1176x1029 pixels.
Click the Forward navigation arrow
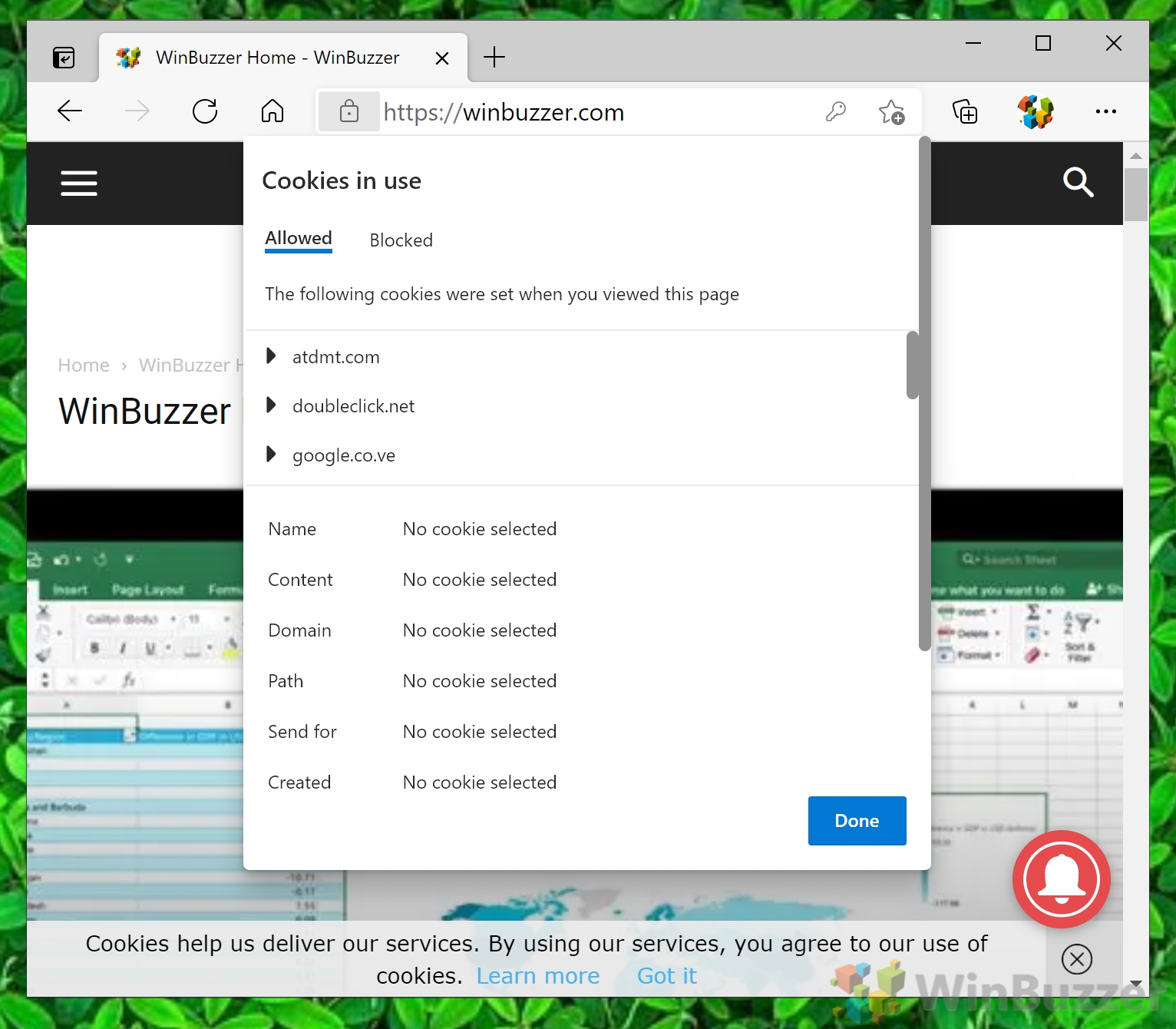tap(137, 111)
